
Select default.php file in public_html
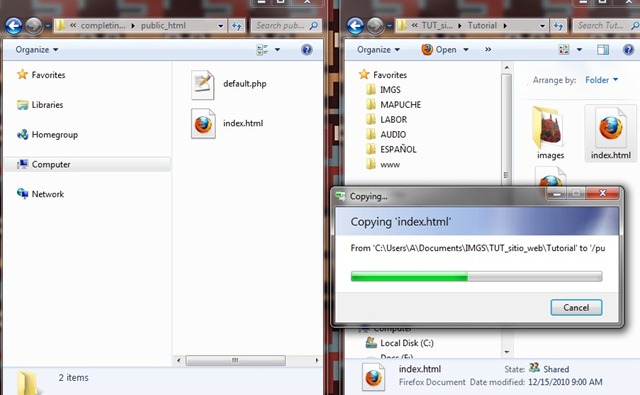[229, 84]
